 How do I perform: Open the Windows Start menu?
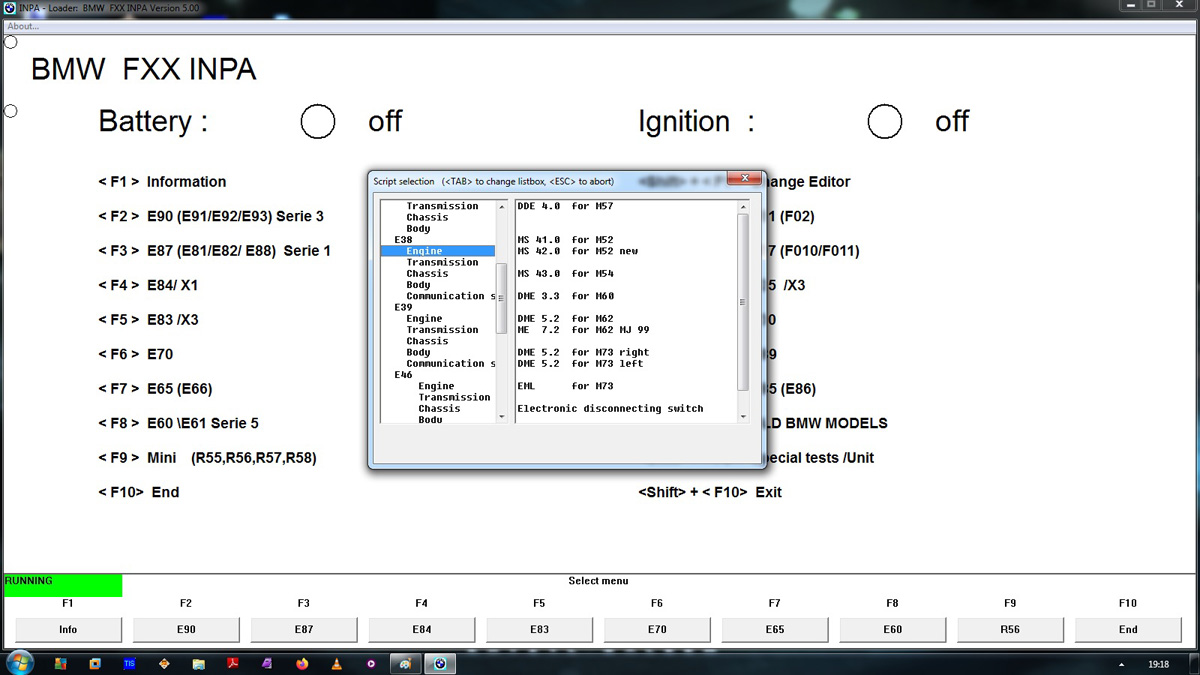(20, 663)
